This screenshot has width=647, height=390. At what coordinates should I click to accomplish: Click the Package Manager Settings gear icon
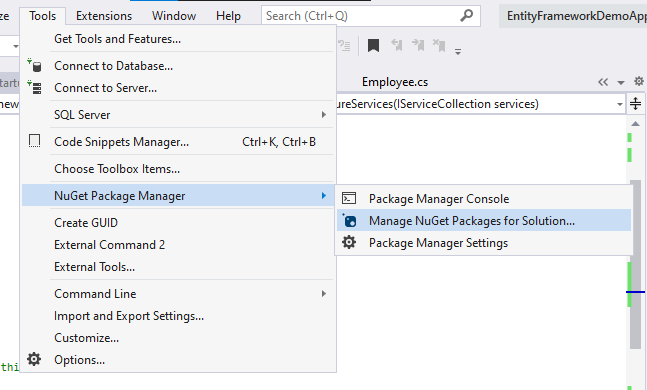coord(349,243)
